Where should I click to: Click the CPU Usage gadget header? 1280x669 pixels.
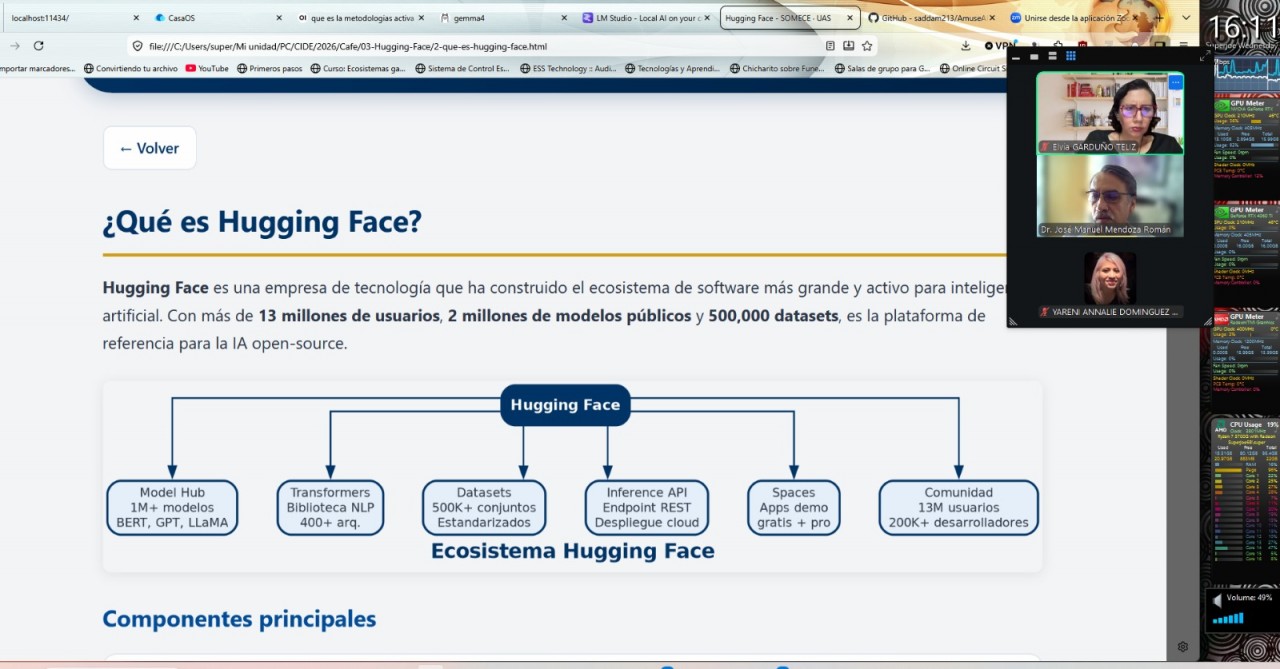(1247, 424)
